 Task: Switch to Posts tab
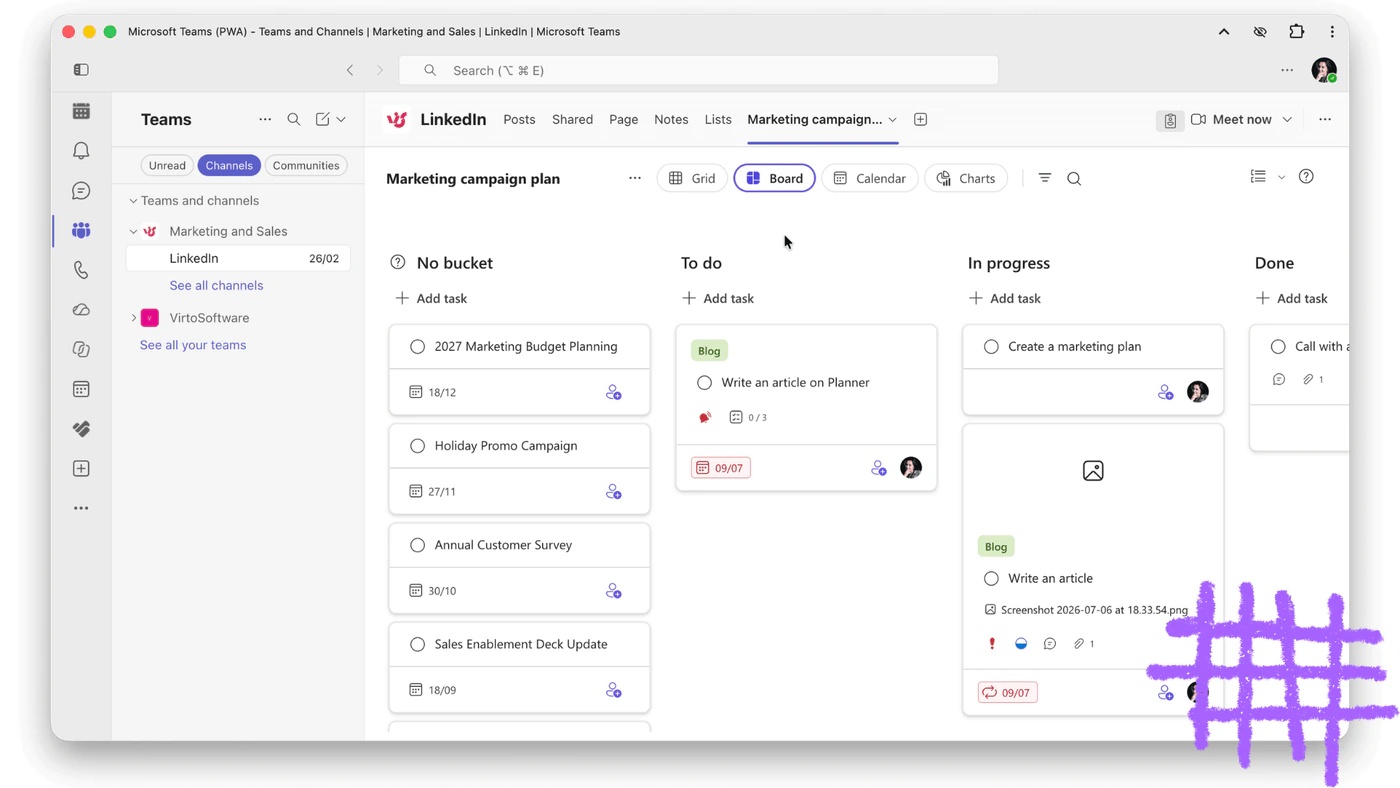click(x=519, y=119)
